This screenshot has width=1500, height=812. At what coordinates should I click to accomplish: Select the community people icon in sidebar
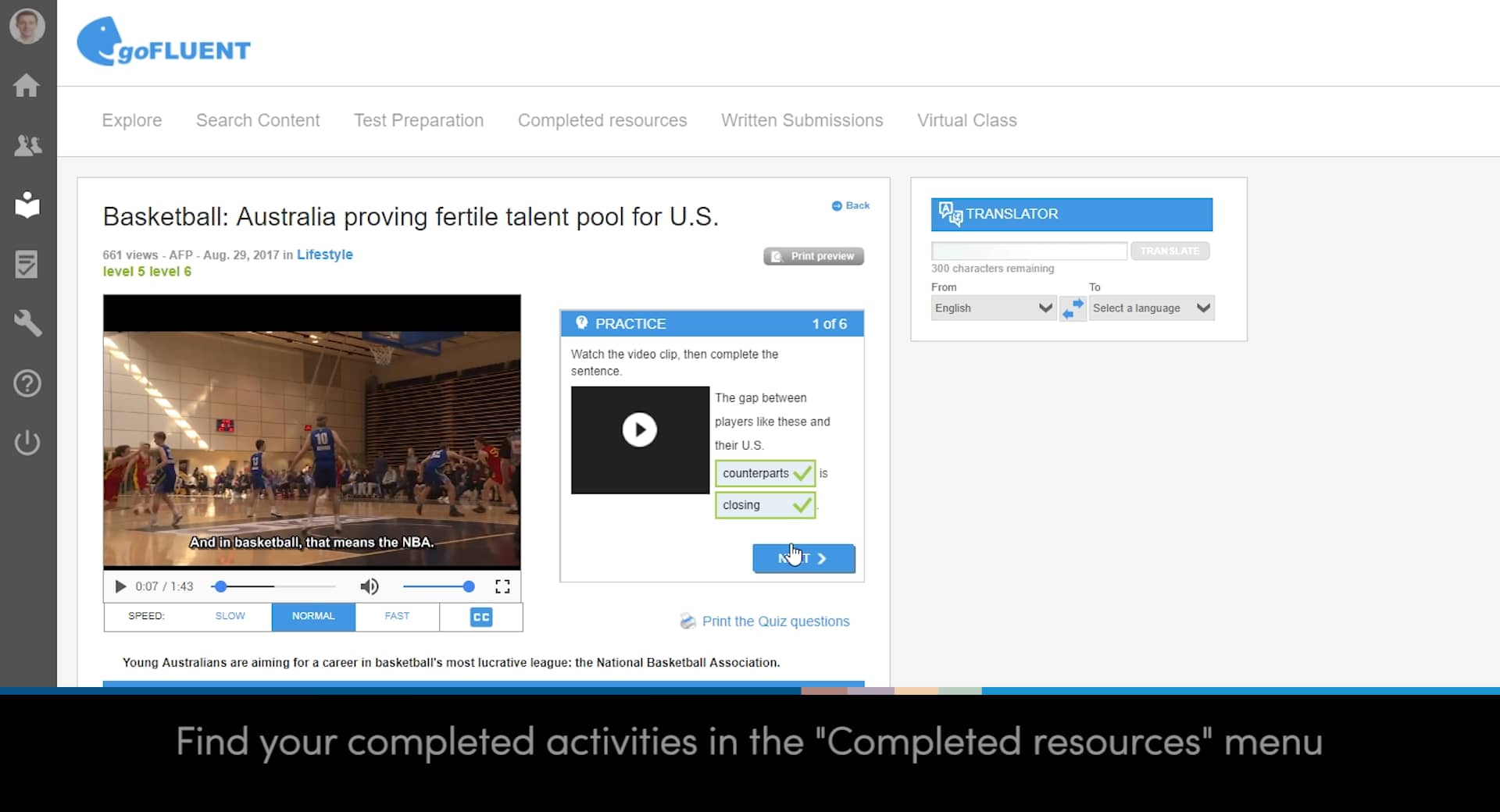(27, 145)
